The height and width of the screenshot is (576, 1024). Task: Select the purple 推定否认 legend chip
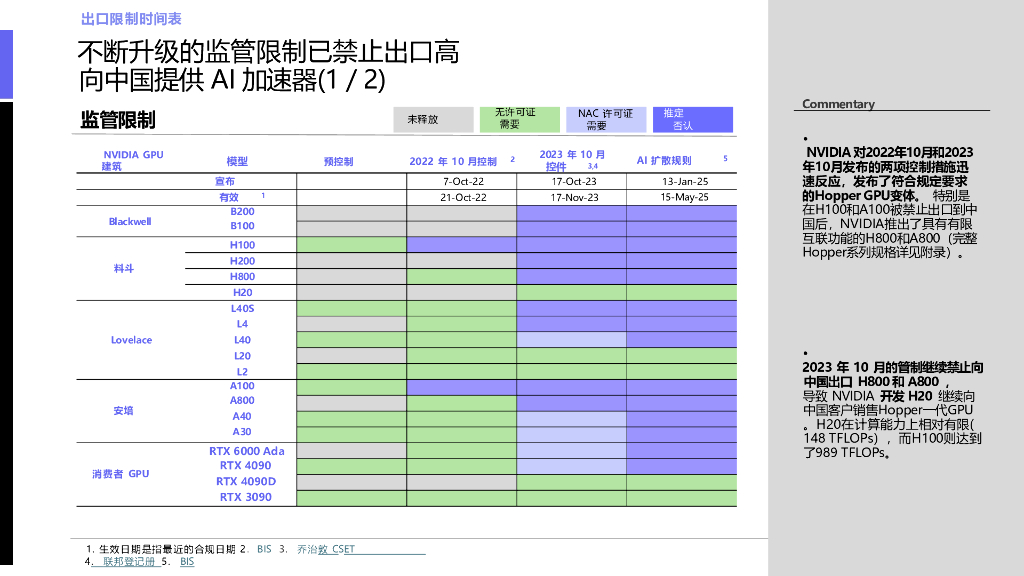pyautogui.click(x=691, y=119)
